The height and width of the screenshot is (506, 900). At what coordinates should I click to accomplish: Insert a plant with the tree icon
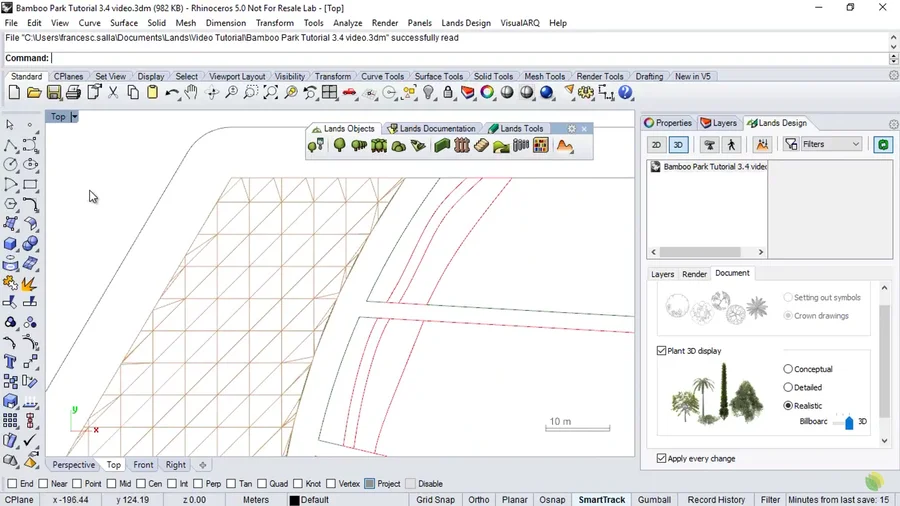click(339, 146)
